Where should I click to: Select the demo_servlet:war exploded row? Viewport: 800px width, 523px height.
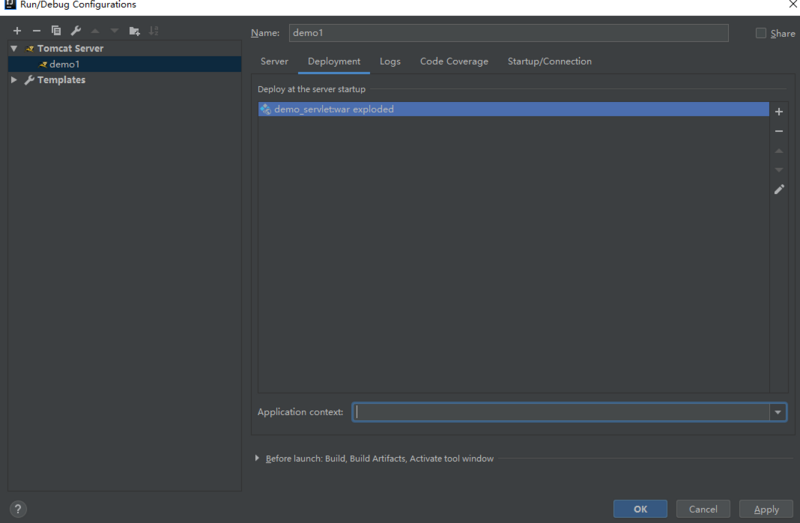tap(513, 109)
